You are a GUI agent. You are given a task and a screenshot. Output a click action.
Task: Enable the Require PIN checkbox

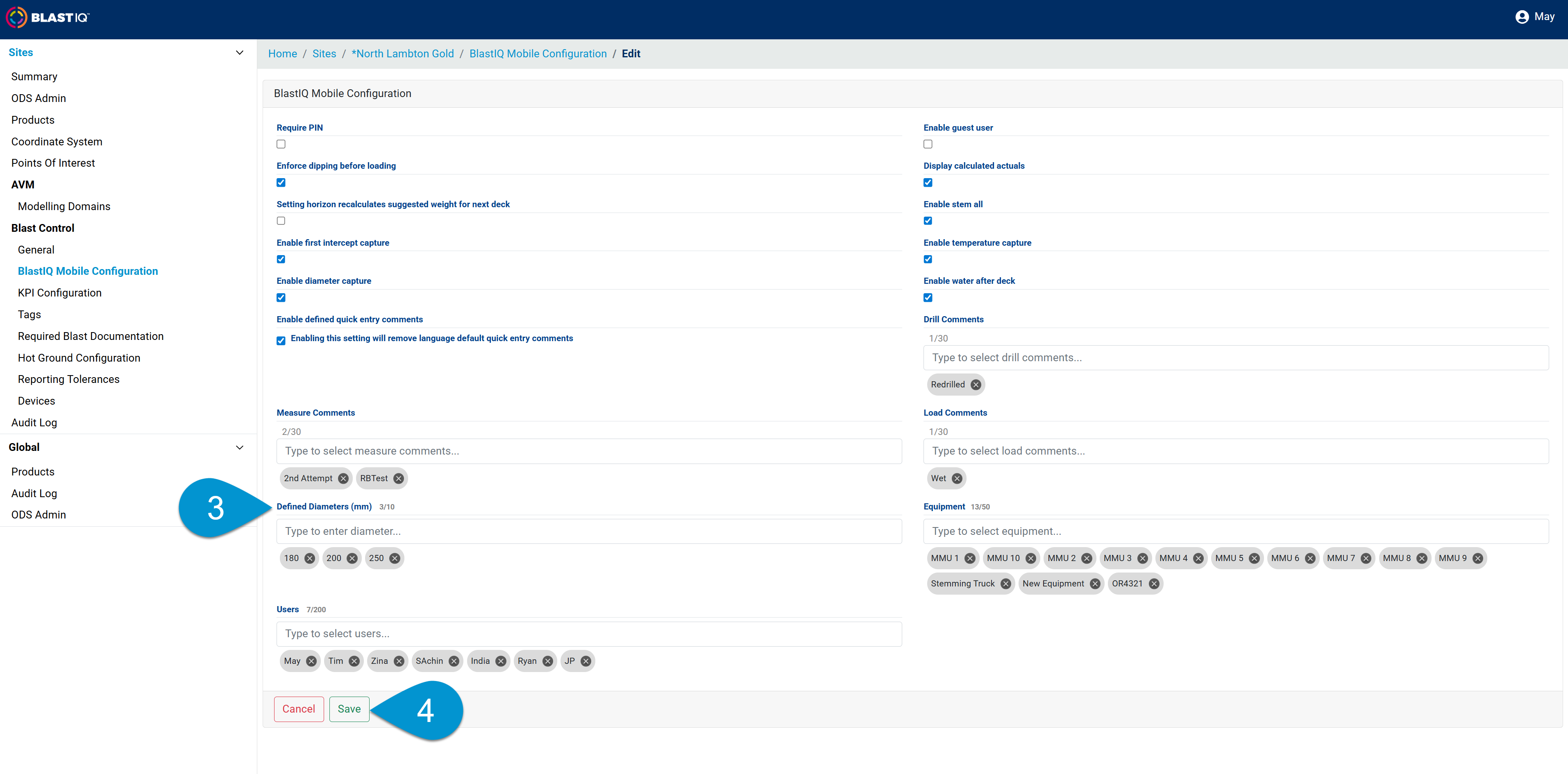click(x=281, y=144)
